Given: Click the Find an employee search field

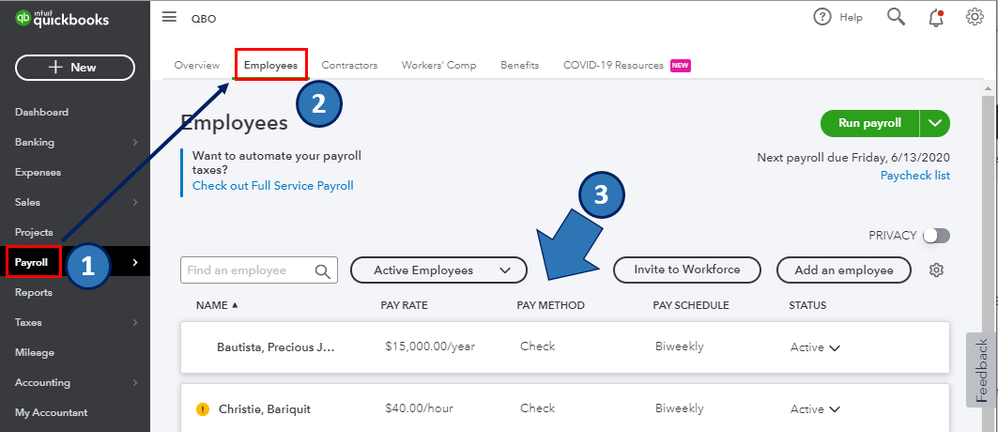Looking at the screenshot, I should pyautogui.click(x=250, y=270).
